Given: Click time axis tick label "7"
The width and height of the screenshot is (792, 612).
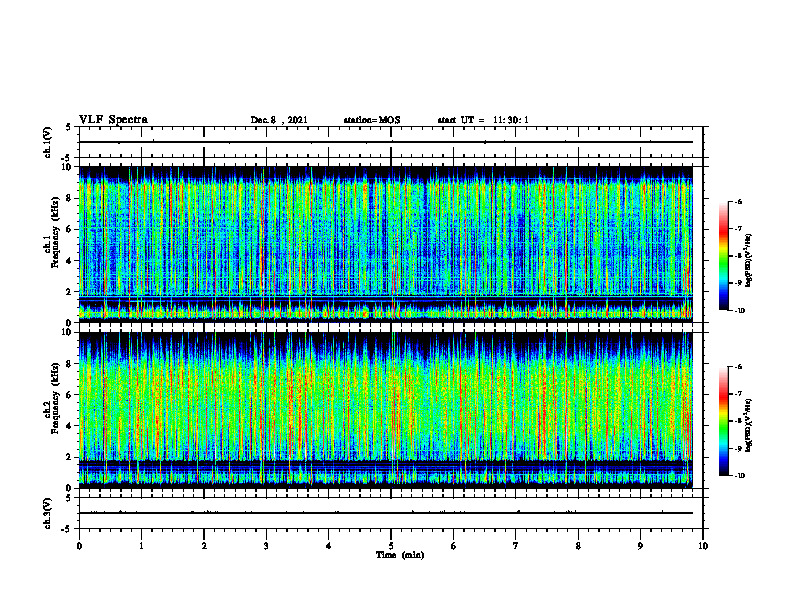Looking at the screenshot, I should pyautogui.click(x=516, y=546).
